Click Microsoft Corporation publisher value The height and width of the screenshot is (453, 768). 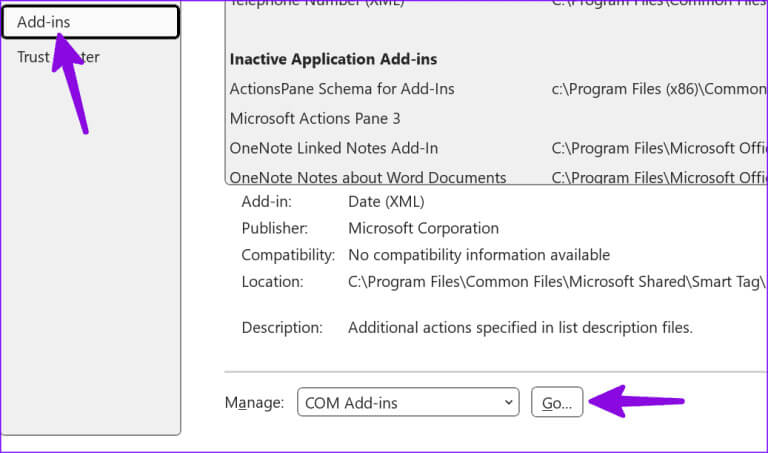tap(423, 228)
